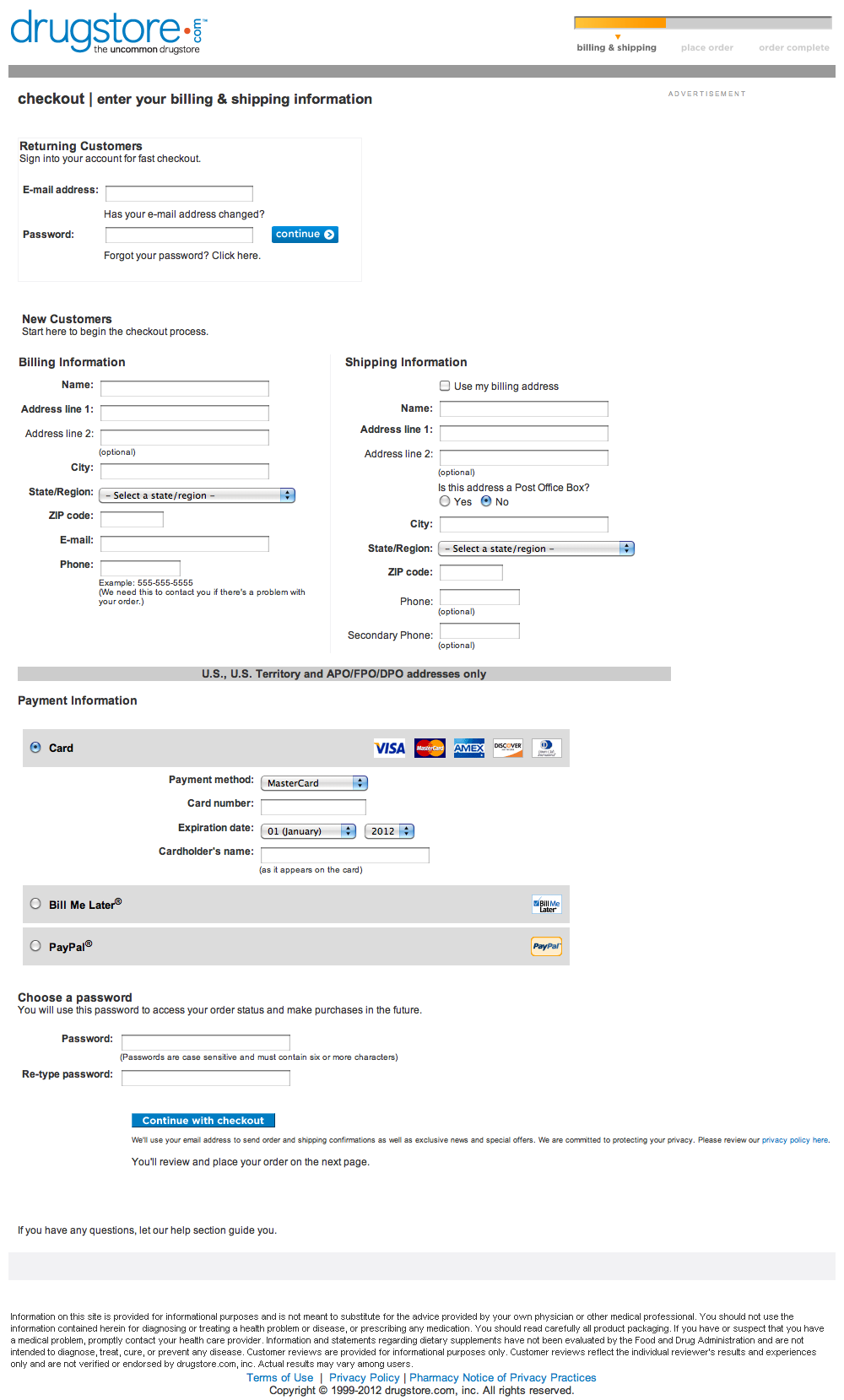Select the PayPal payment option
Screen dimensions: 844x1400
(x=35, y=946)
